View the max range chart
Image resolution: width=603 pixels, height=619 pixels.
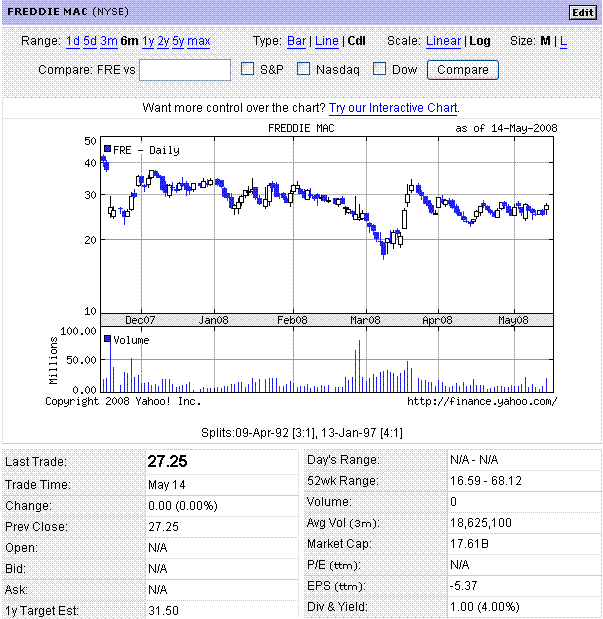(x=199, y=41)
